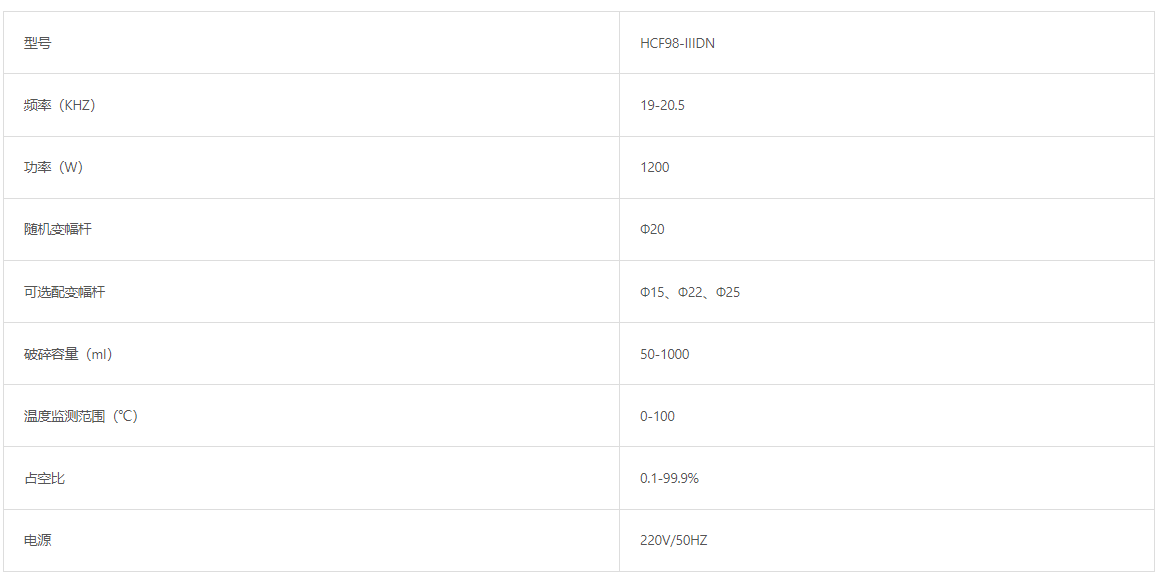Select the HCF98-IIIDN model value
1161x578 pixels.
point(677,43)
